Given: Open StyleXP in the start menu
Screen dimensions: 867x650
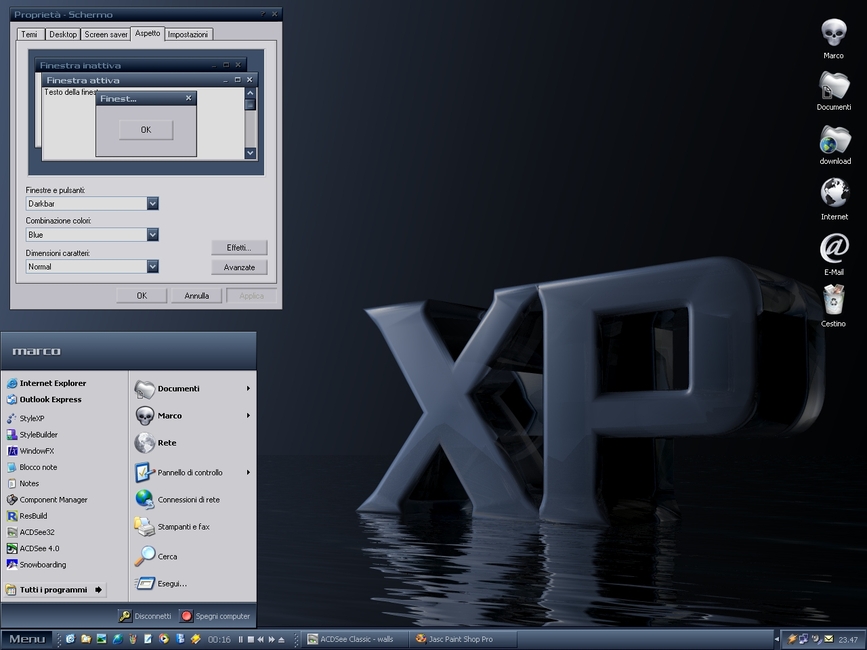Looking at the screenshot, I should tap(25, 418).
